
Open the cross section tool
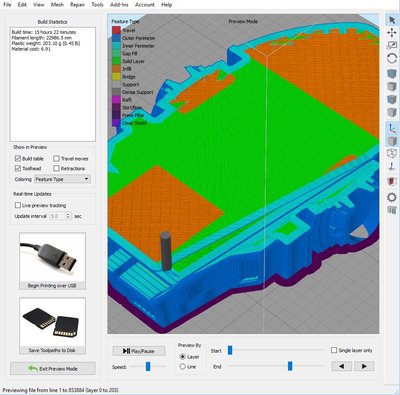coord(392,181)
